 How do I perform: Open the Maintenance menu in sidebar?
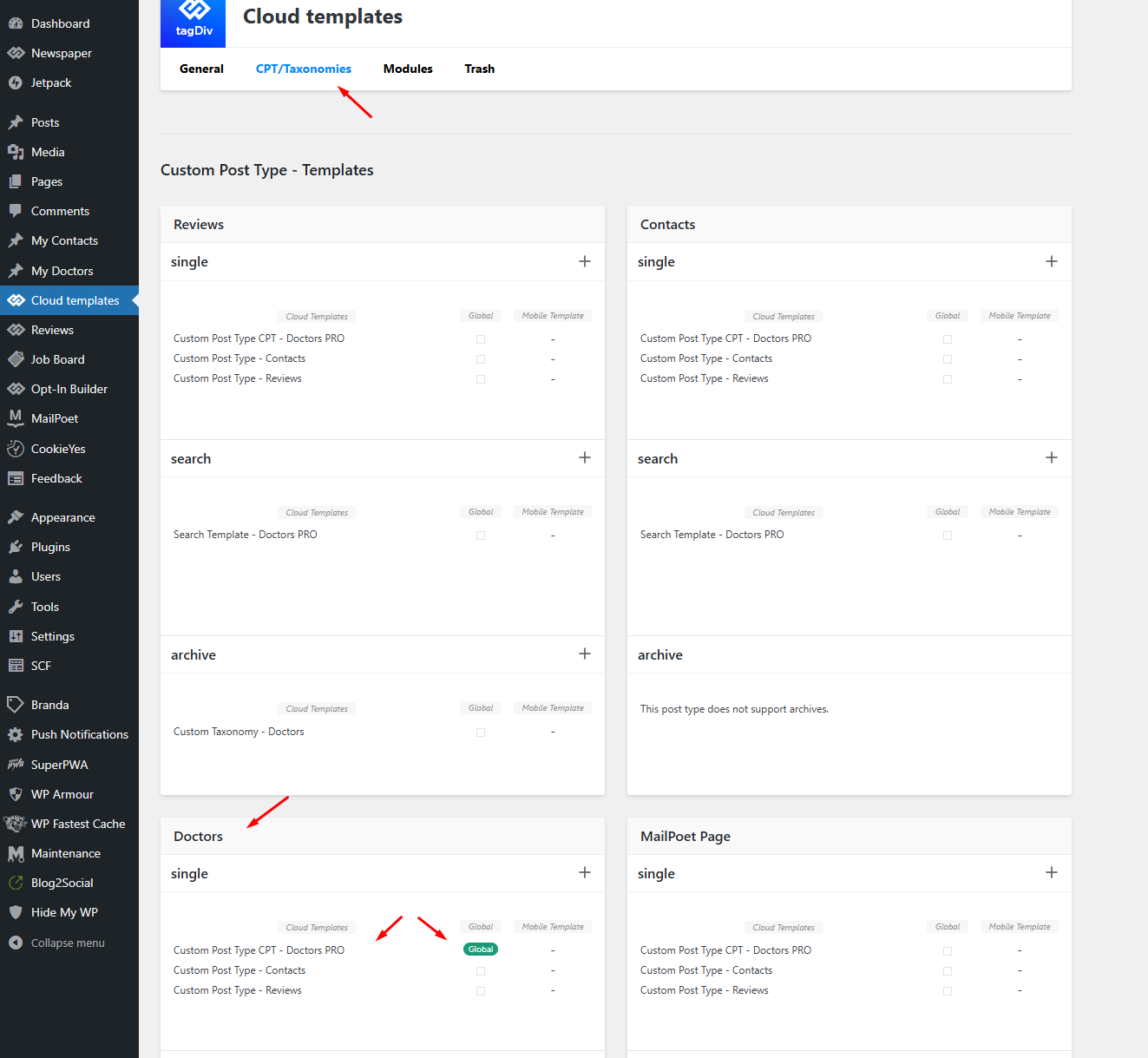(69, 853)
